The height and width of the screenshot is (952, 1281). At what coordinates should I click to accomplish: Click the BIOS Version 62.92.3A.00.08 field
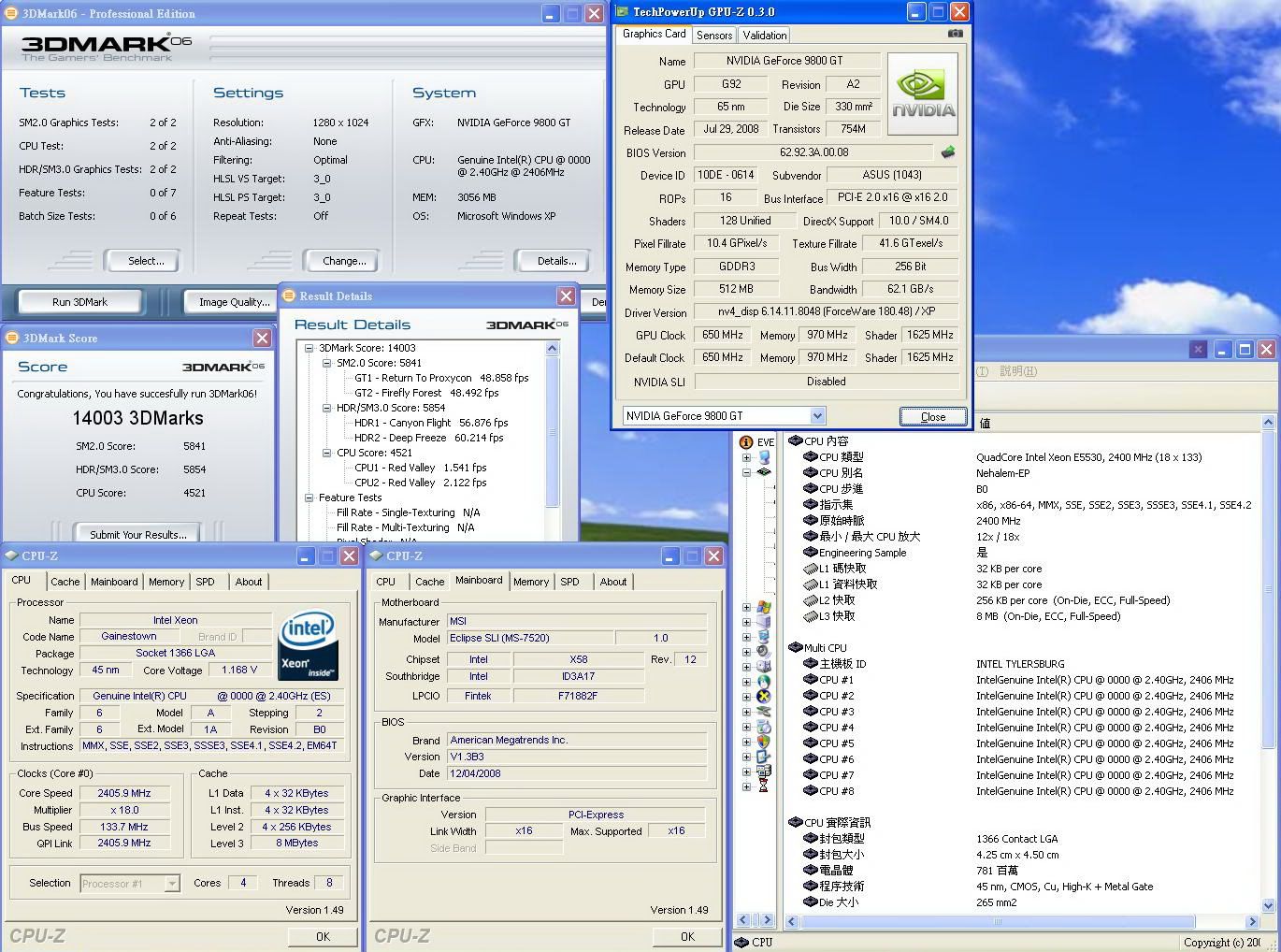coord(813,152)
